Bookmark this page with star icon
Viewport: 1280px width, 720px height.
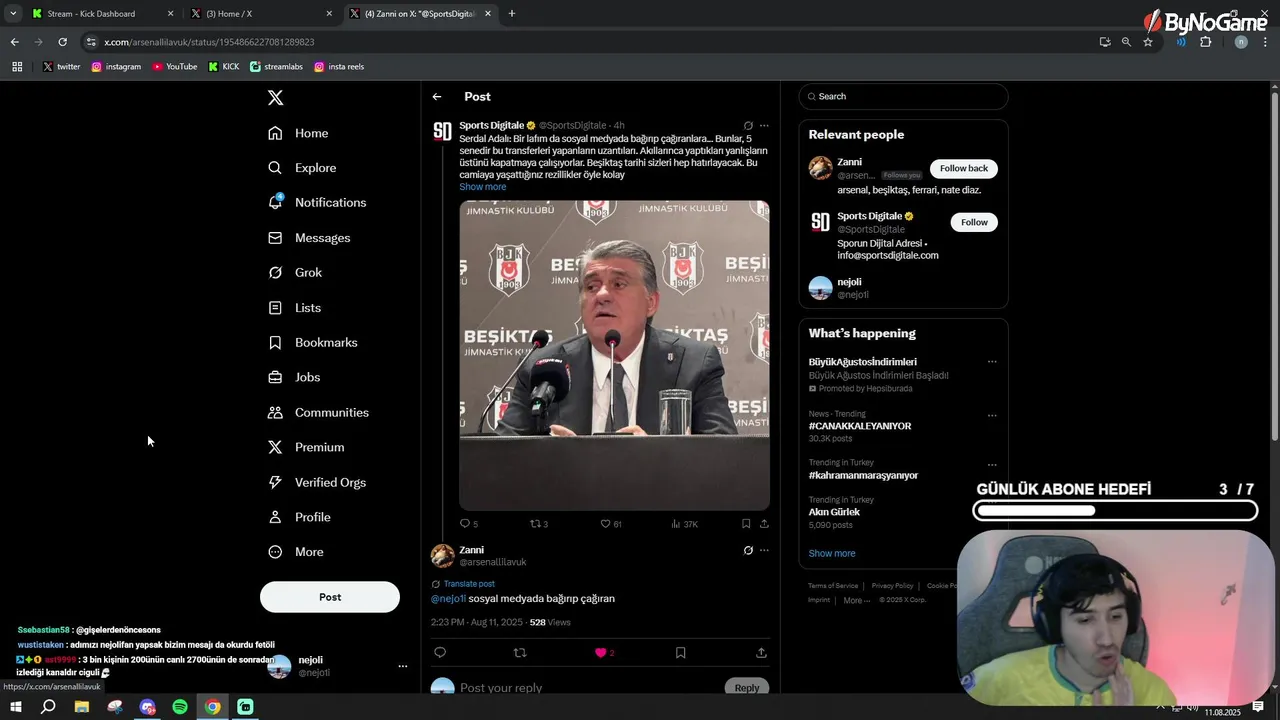tap(1148, 42)
